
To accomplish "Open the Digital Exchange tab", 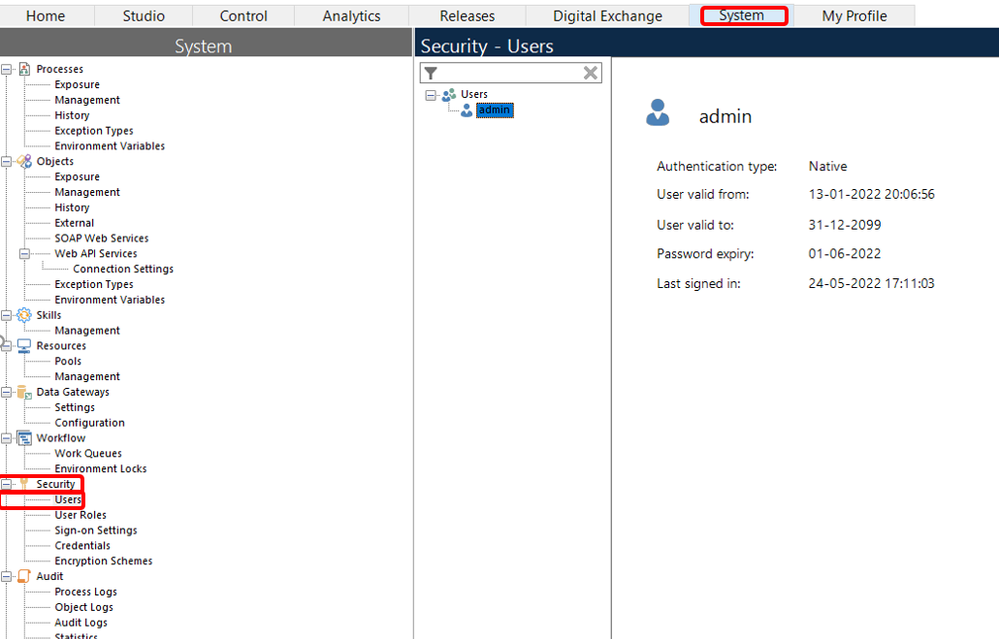I will point(607,16).
